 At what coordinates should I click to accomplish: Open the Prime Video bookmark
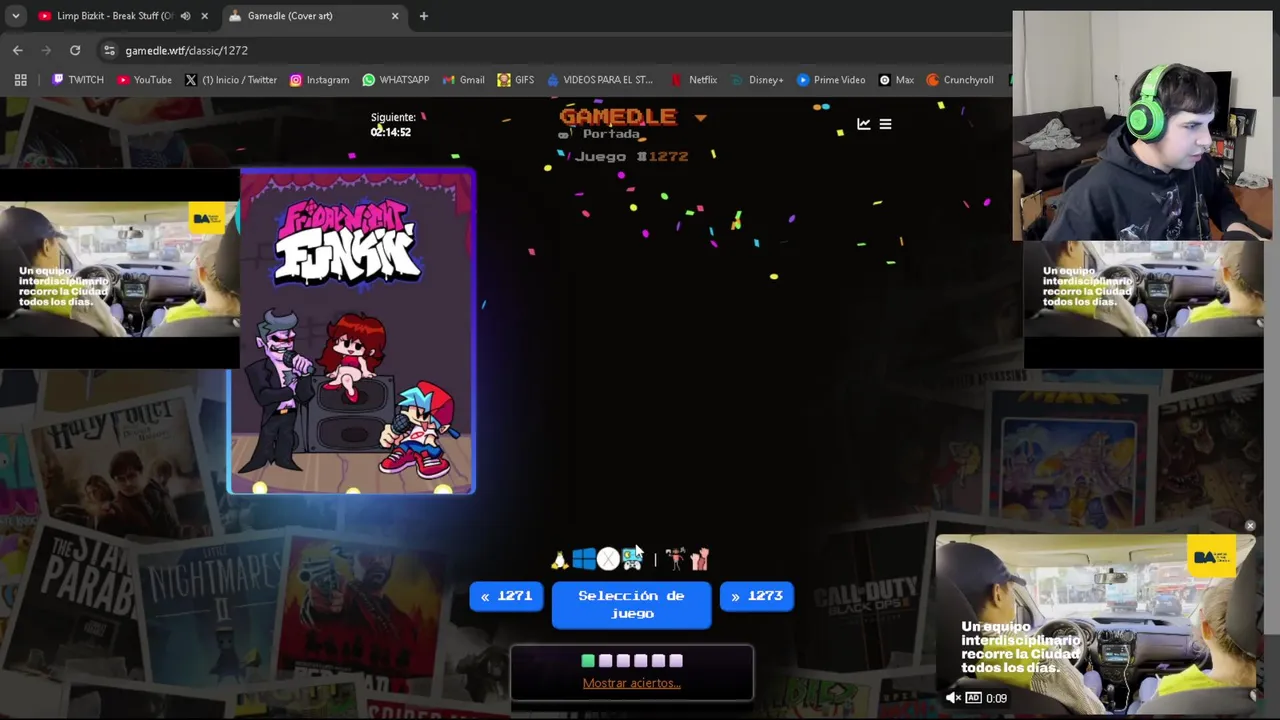831,80
